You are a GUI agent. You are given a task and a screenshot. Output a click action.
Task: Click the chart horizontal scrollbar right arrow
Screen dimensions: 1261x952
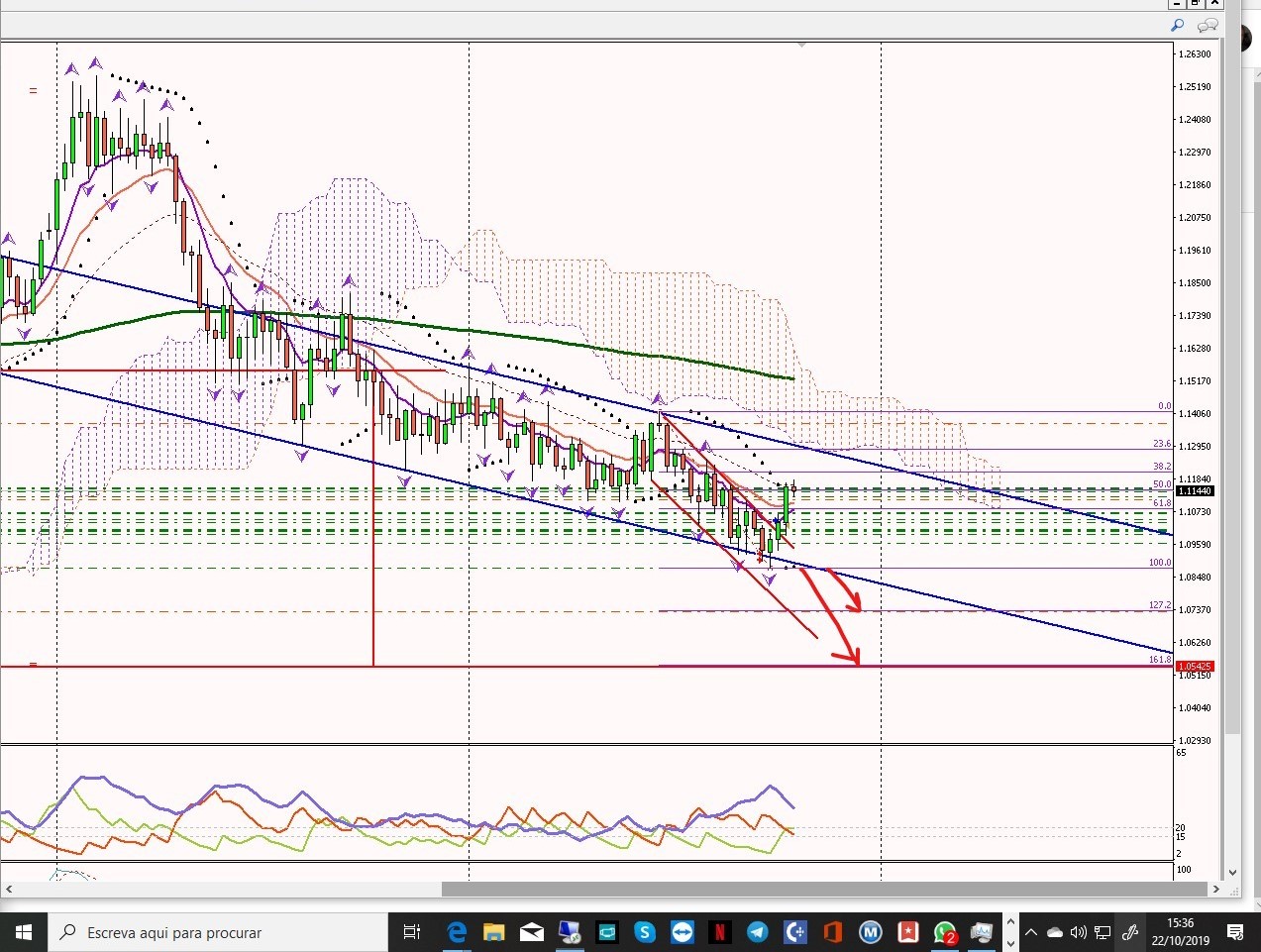pyautogui.click(x=1214, y=890)
